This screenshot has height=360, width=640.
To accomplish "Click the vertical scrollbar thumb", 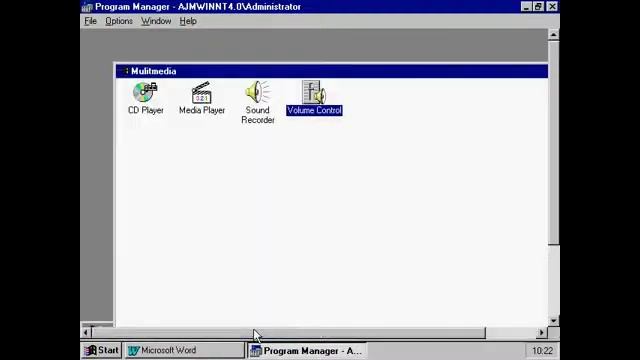I will (553, 142).
